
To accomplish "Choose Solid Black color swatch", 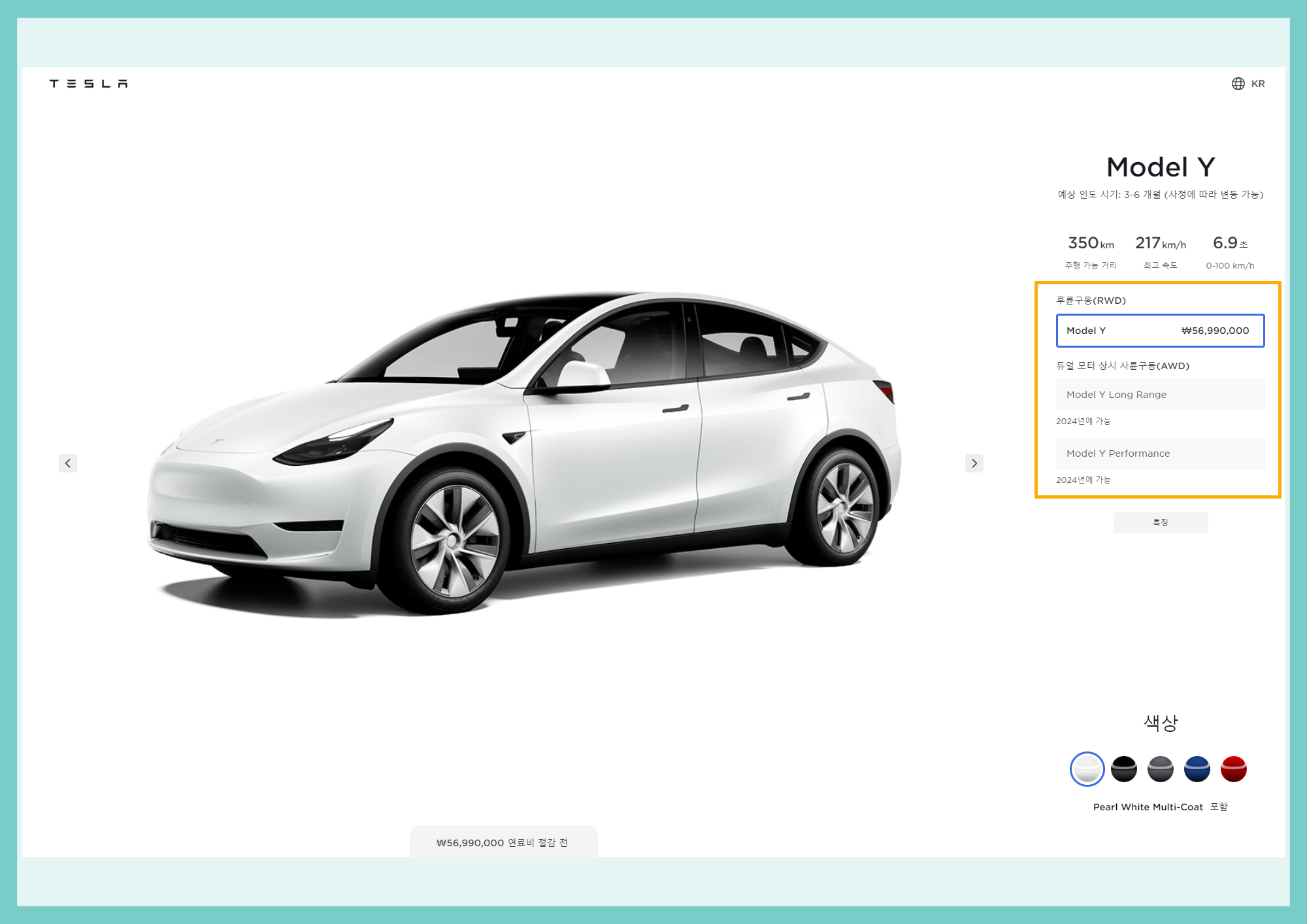I will click(x=1124, y=769).
